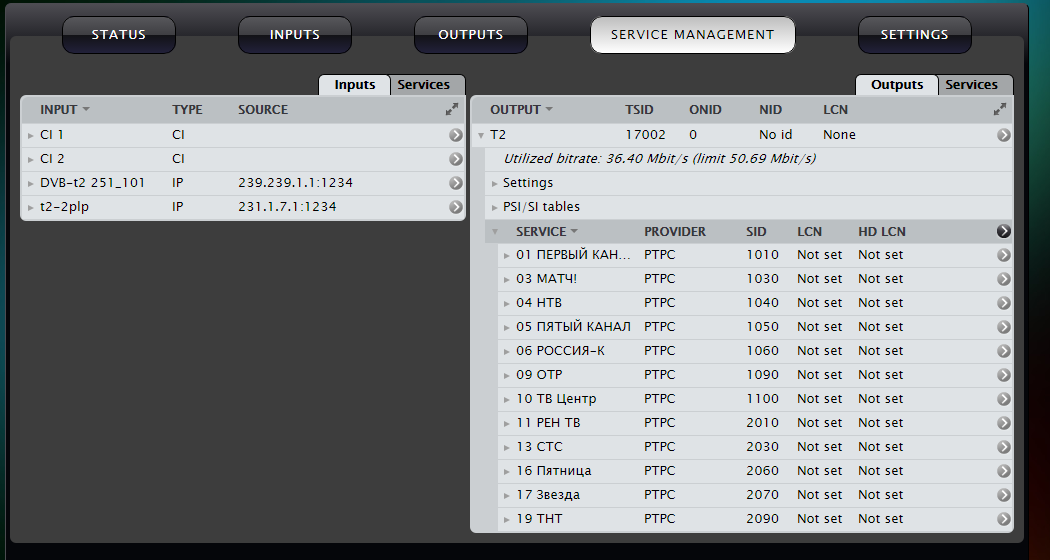This screenshot has height=560, width=1050.
Task: Click arrow icon for 16 Пятница service
Action: tap(1004, 471)
